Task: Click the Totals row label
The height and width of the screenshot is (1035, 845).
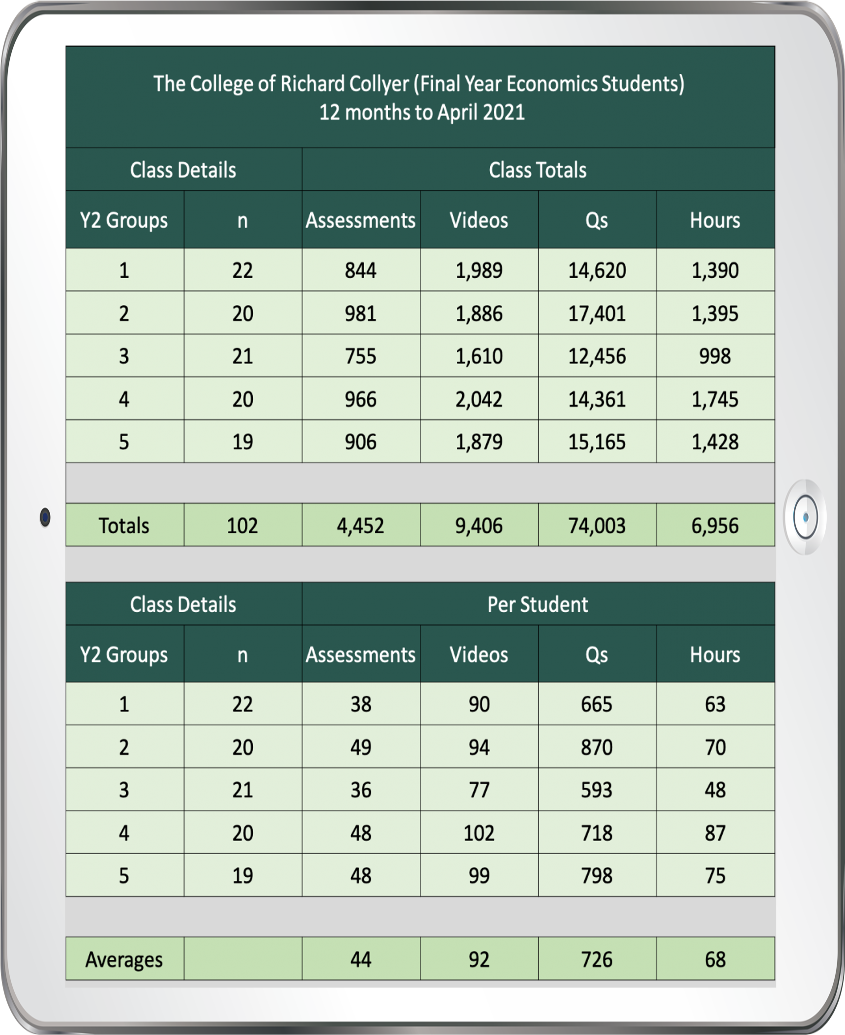Action: tap(124, 525)
